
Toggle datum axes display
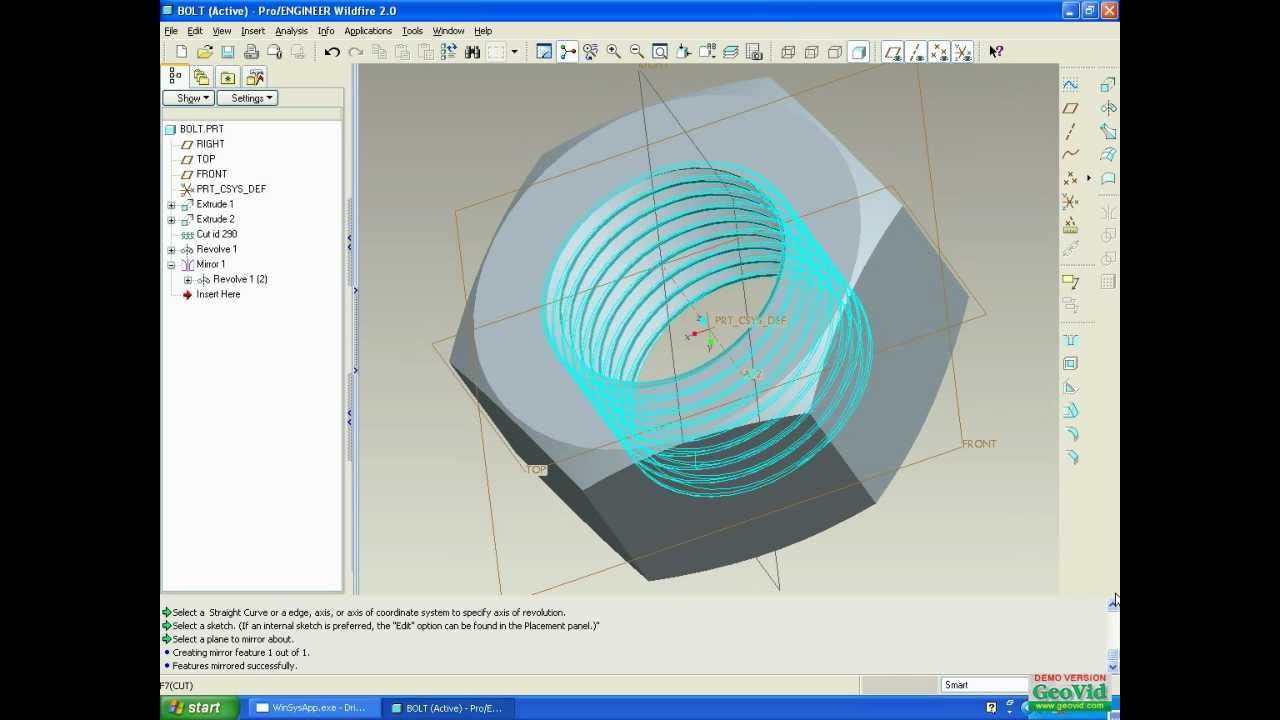tap(916, 52)
